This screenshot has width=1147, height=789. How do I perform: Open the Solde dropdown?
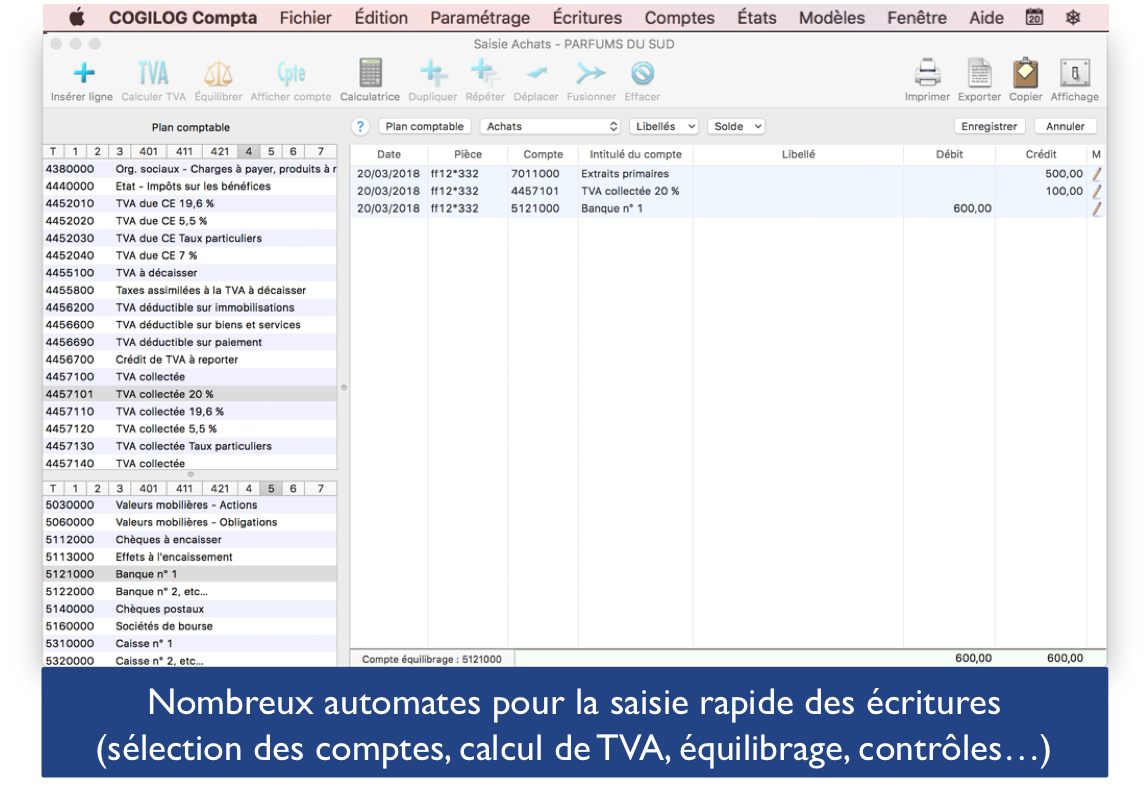pos(736,127)
